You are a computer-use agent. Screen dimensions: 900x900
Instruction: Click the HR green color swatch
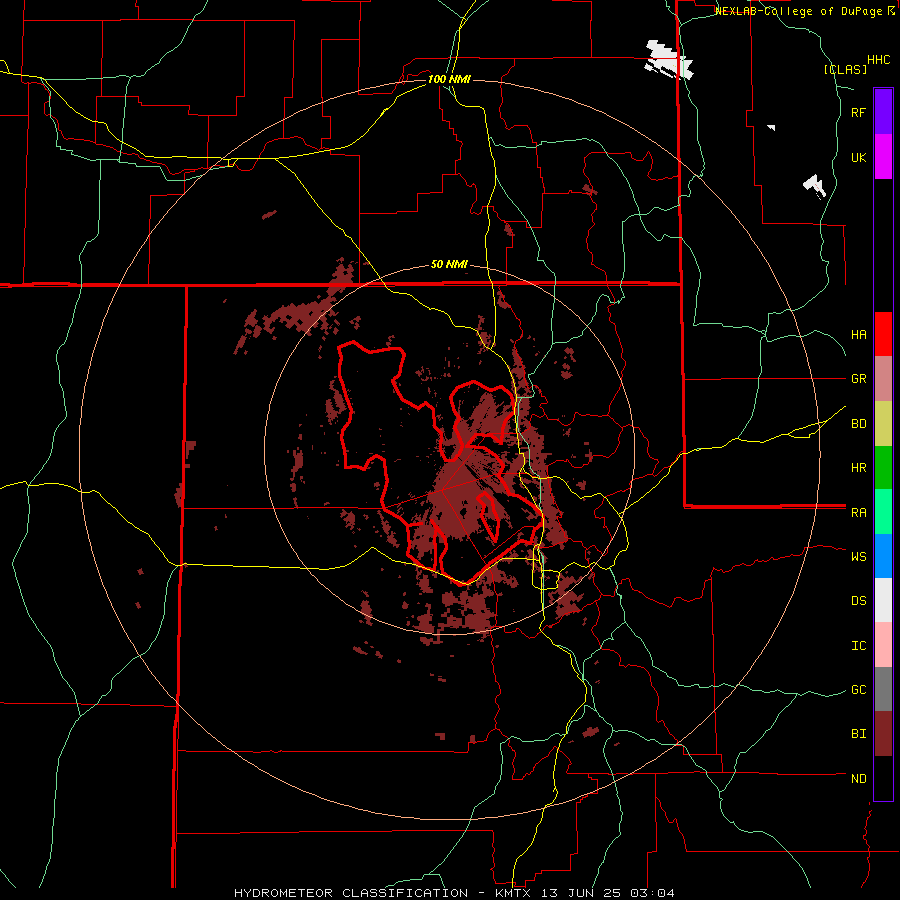883,468
